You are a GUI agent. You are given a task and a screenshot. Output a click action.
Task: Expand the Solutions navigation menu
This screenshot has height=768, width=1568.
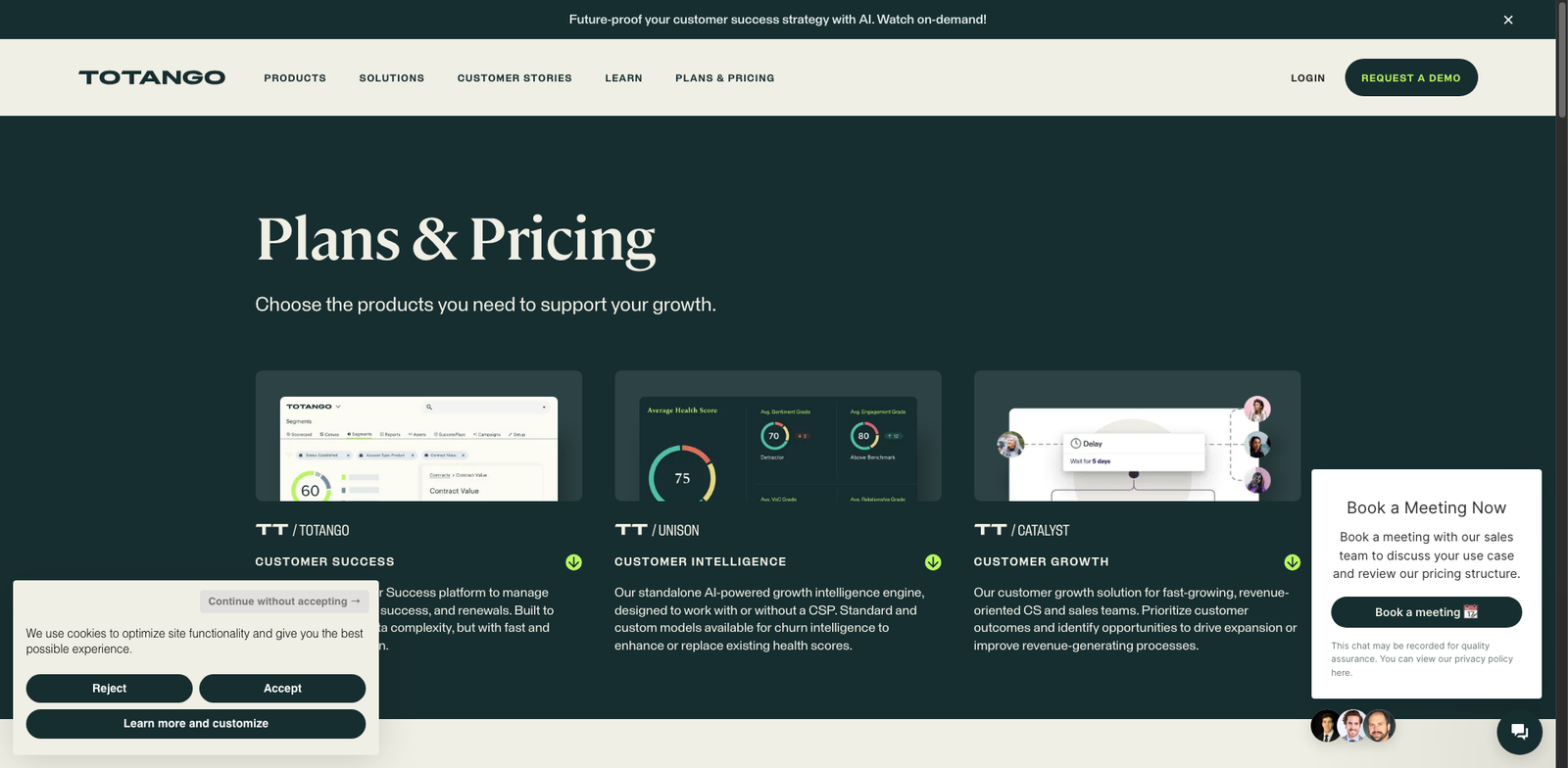click(391, 78)
